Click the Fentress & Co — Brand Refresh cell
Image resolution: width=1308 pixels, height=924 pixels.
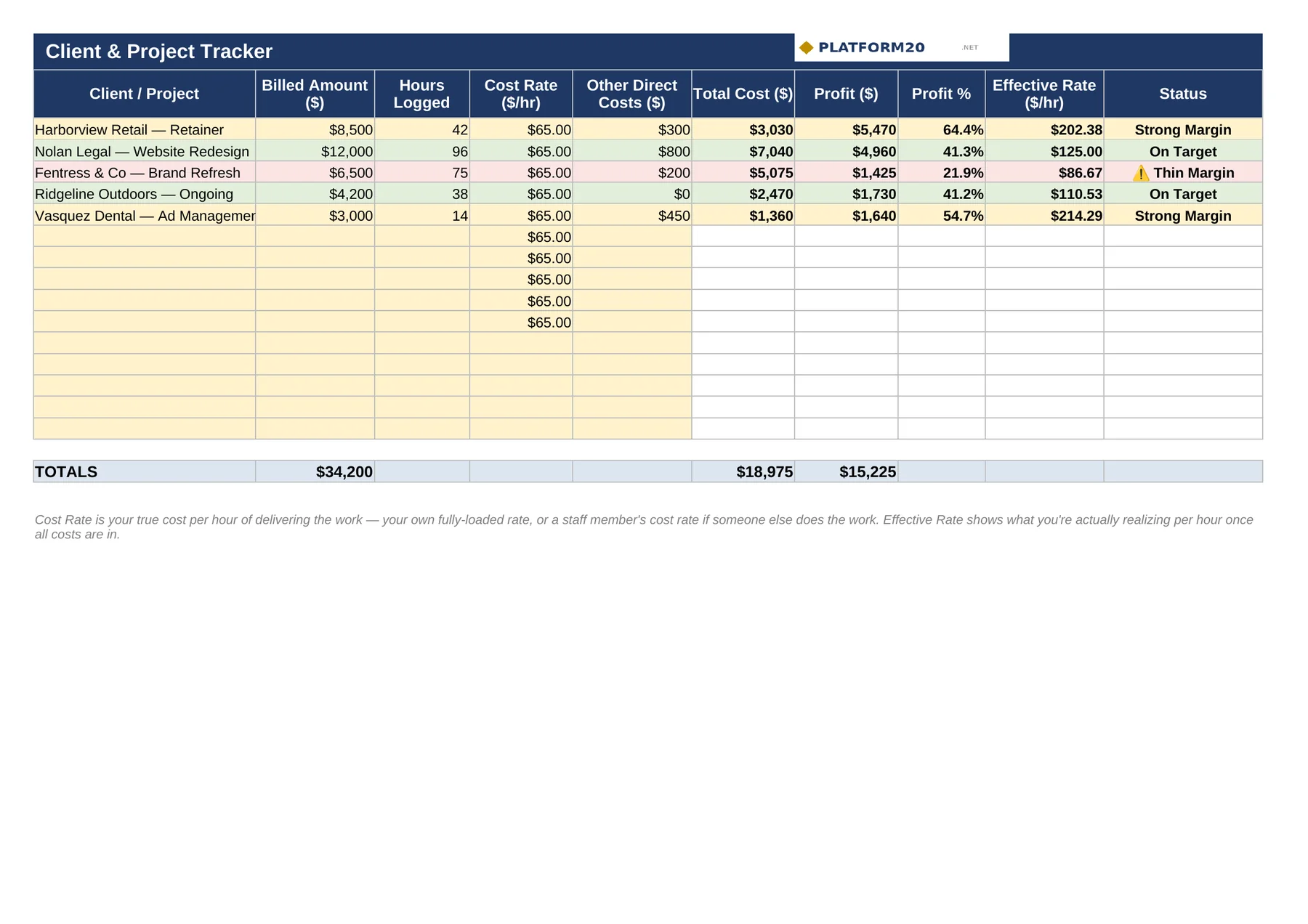click(x=144, y=172)
